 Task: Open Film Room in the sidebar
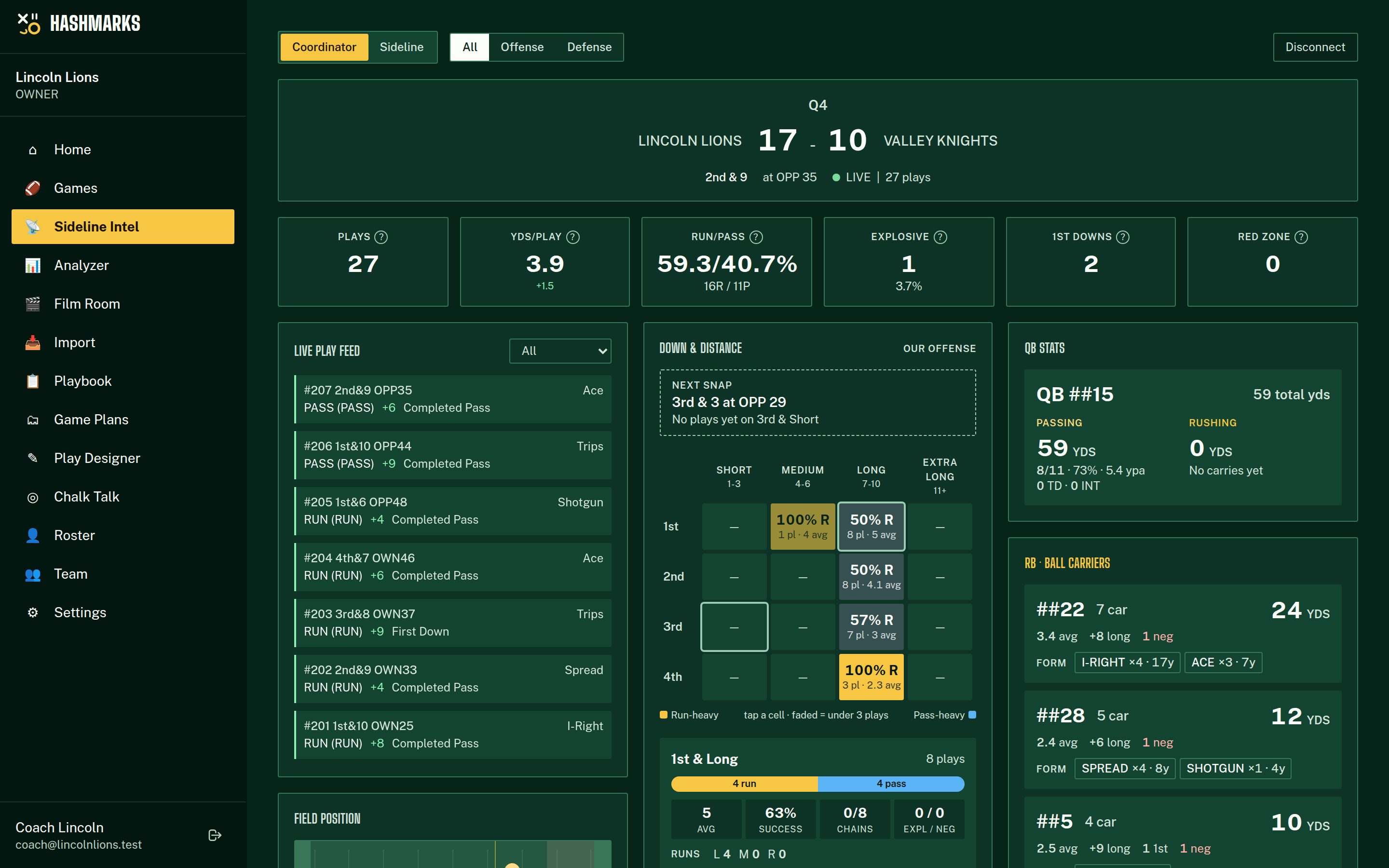(123, 304)
